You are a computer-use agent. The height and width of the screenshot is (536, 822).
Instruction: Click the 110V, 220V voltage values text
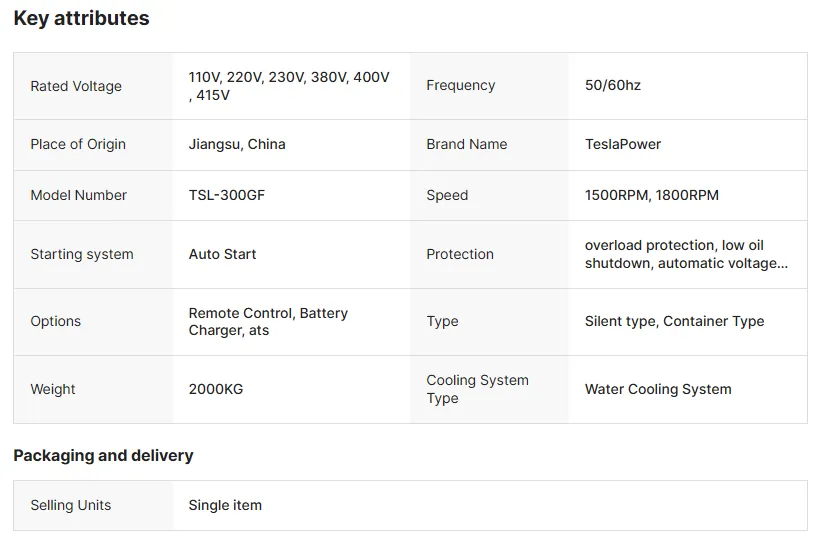coord(289,86)
